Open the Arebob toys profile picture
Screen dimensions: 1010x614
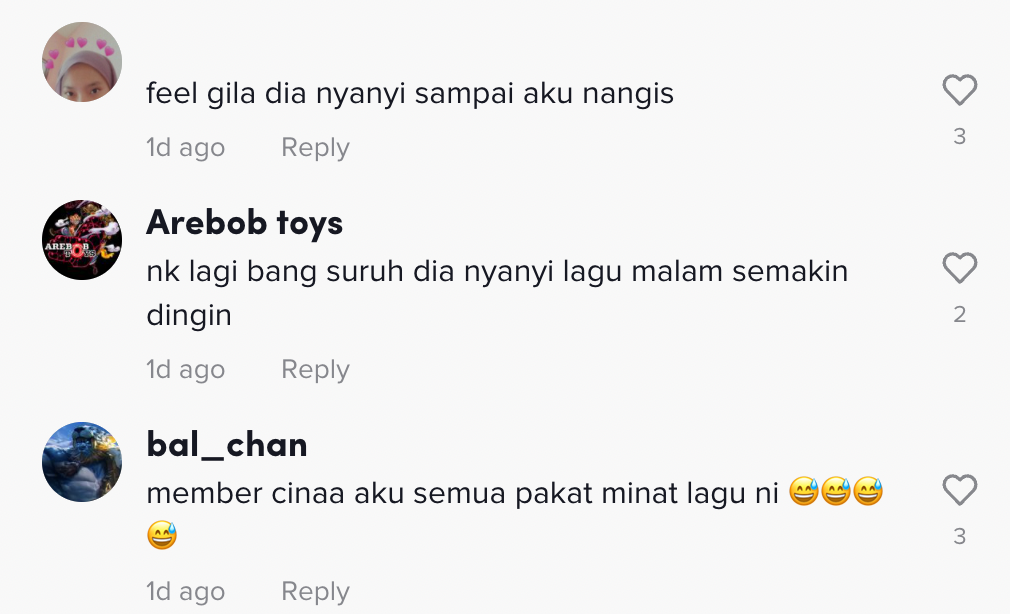coord(82,240)
